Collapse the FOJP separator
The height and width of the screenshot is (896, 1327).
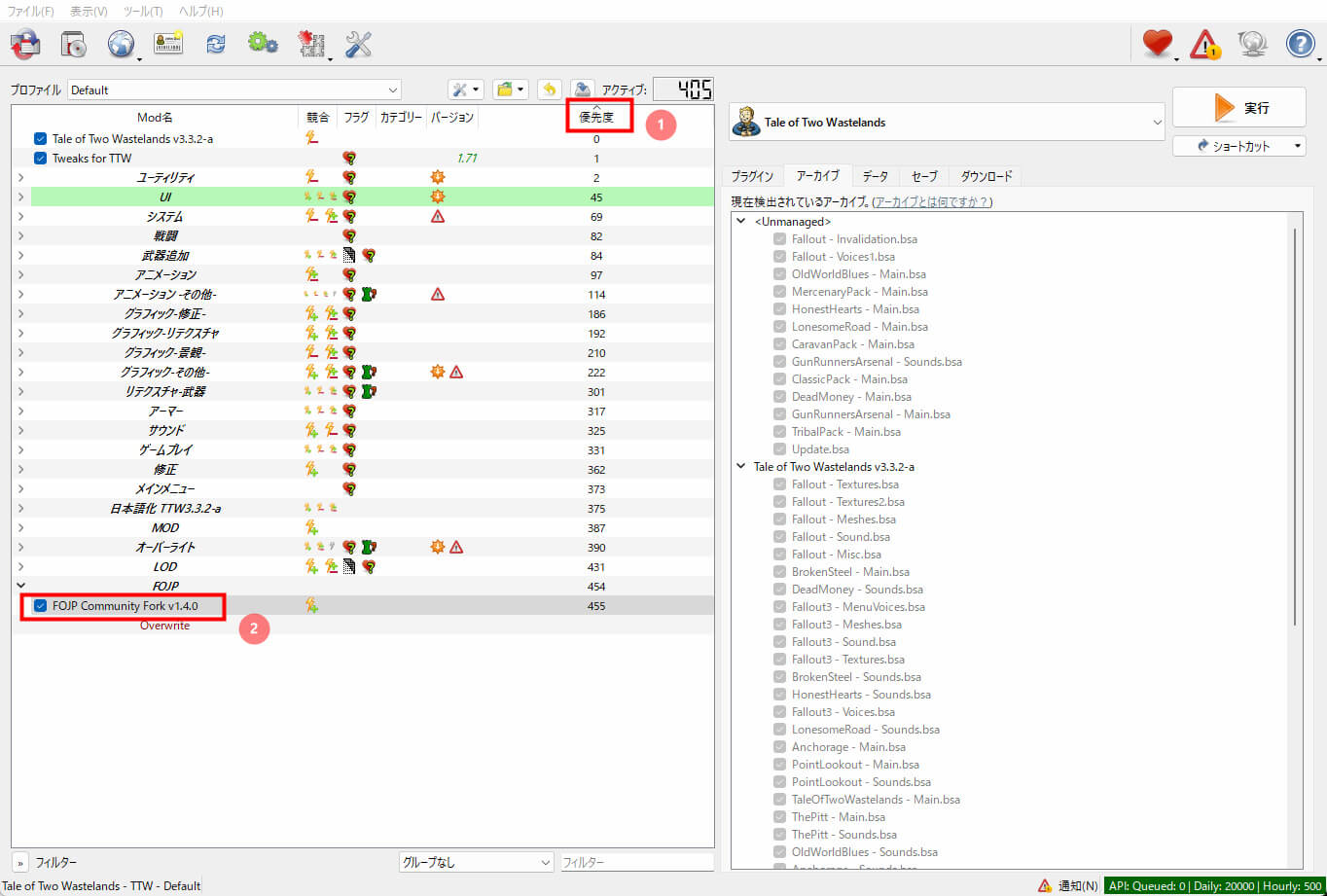(20, 587)
